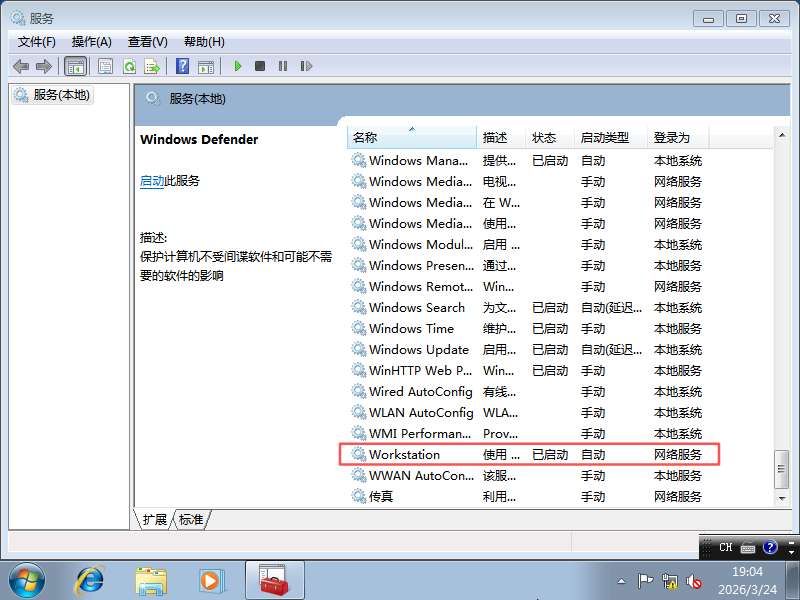The image size is (800, 600).
Task: Click the gear icon of Windows Update row
Action: [359, 349]
